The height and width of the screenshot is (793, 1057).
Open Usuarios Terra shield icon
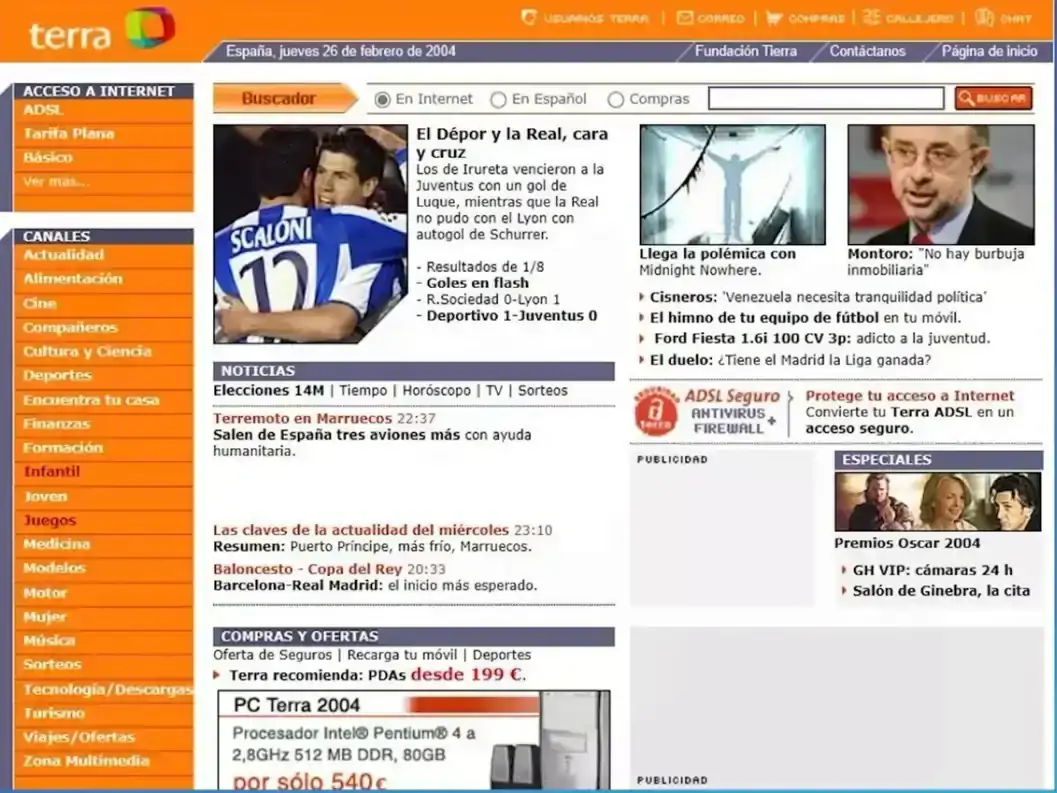tap(529, 18)
